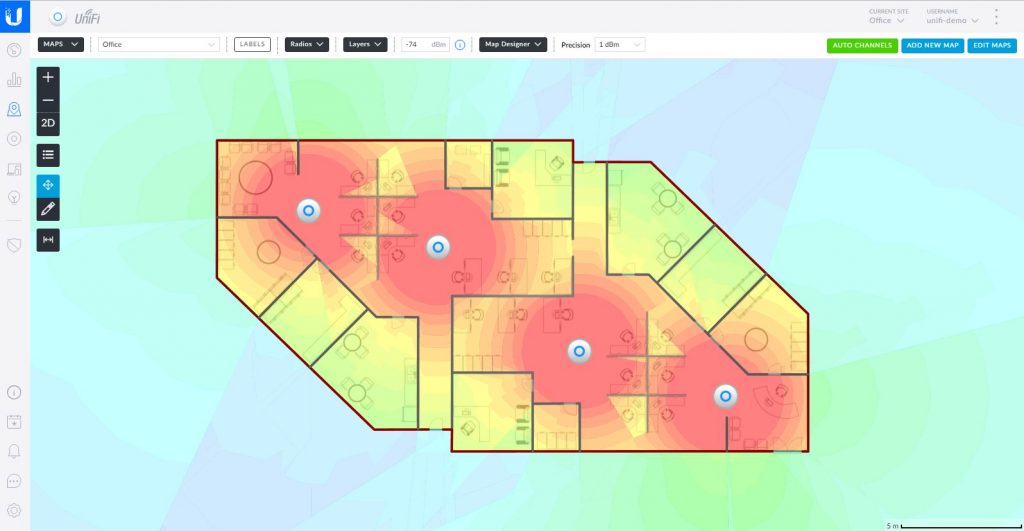Open the Statistics bar chart page
Viewport: 1024px width, 531px height.
click(x=14, y=80)
